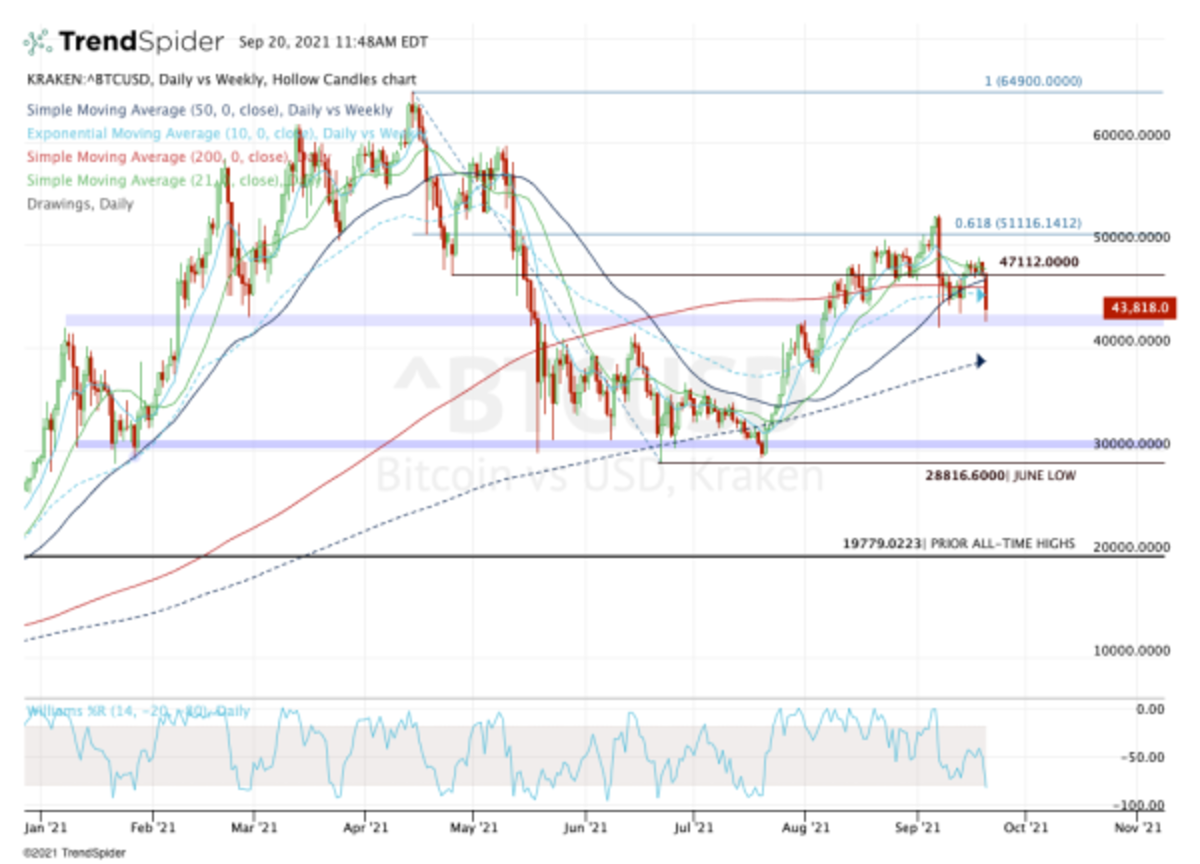Click the 28816.6000 JUNE LOW annotation

point(1001,476)
